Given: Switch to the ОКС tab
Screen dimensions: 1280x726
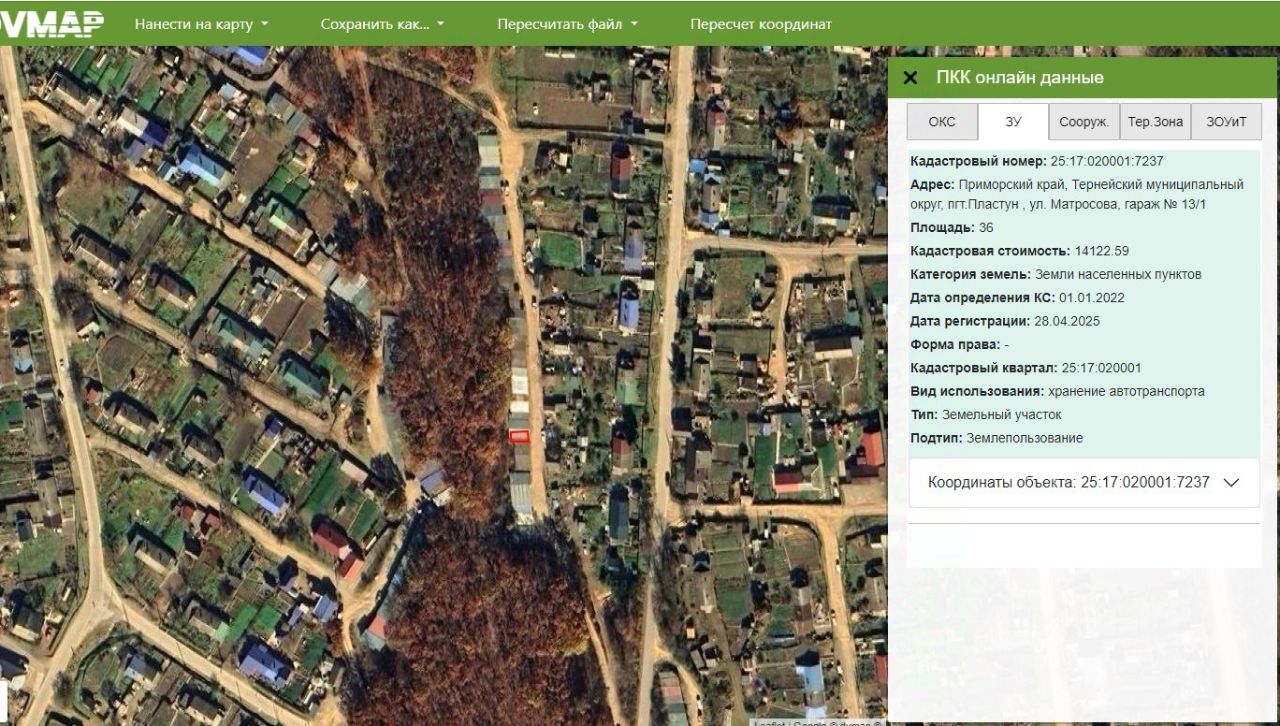Looking at the screenshot, I should [942, 122].
